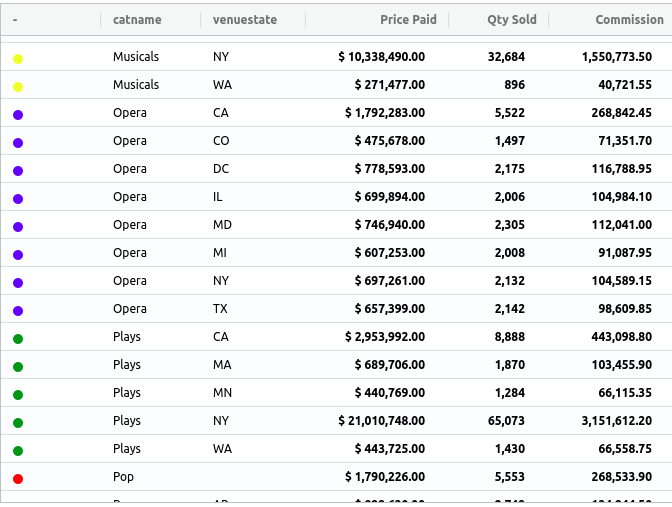Select the $ 21,010,748.00 price cell
Screen dimensions: 672x507
coord(381,421)
